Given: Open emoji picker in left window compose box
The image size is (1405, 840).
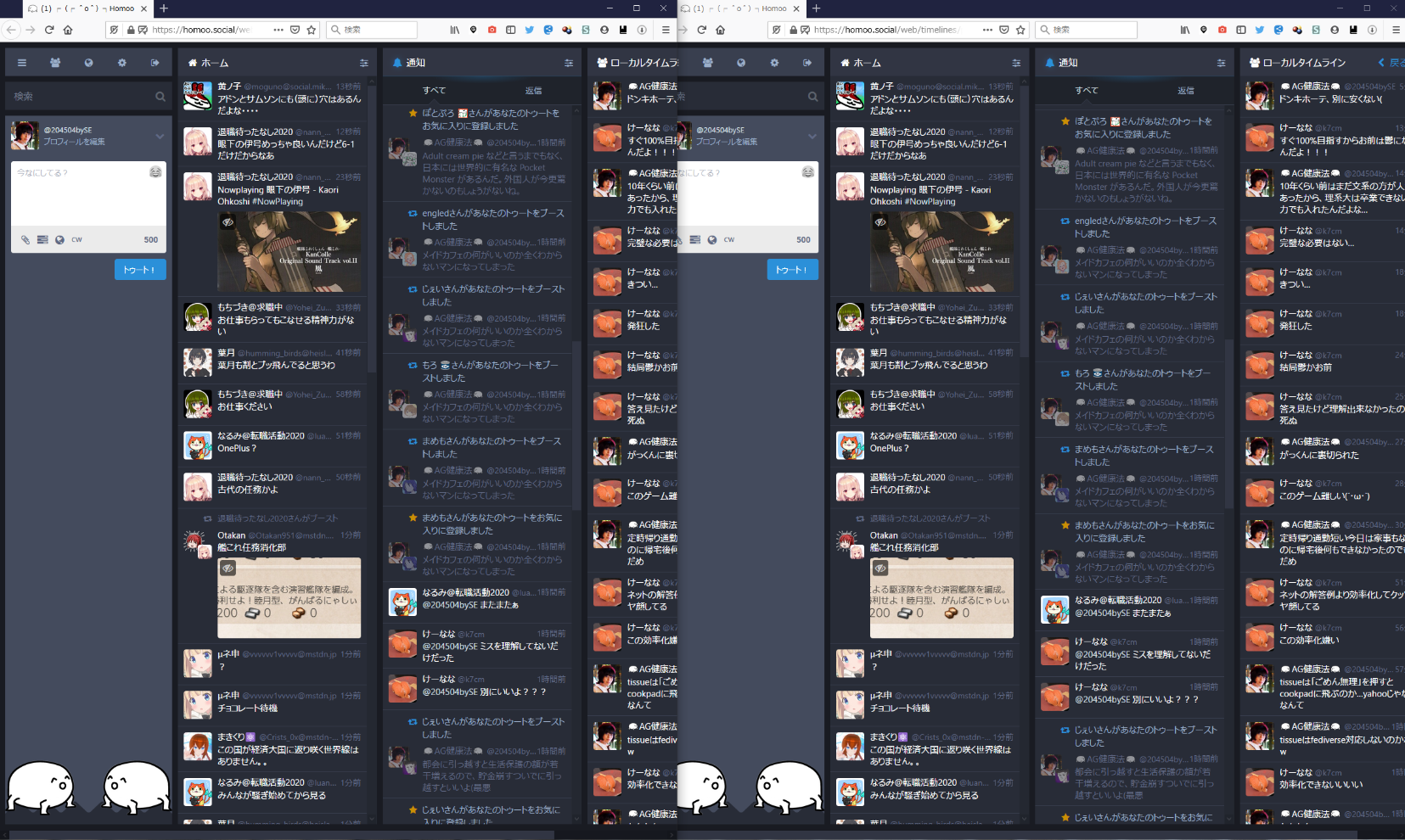Looking at the screenshot, I should click(155, 172).
